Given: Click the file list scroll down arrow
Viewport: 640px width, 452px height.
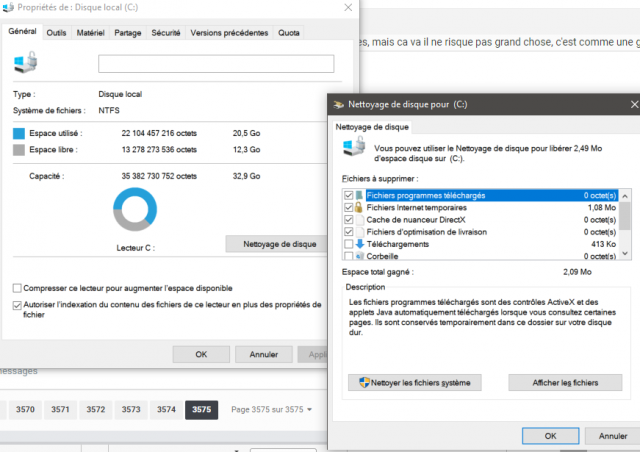Looking at the screenshot, I should tap(625, 254).
